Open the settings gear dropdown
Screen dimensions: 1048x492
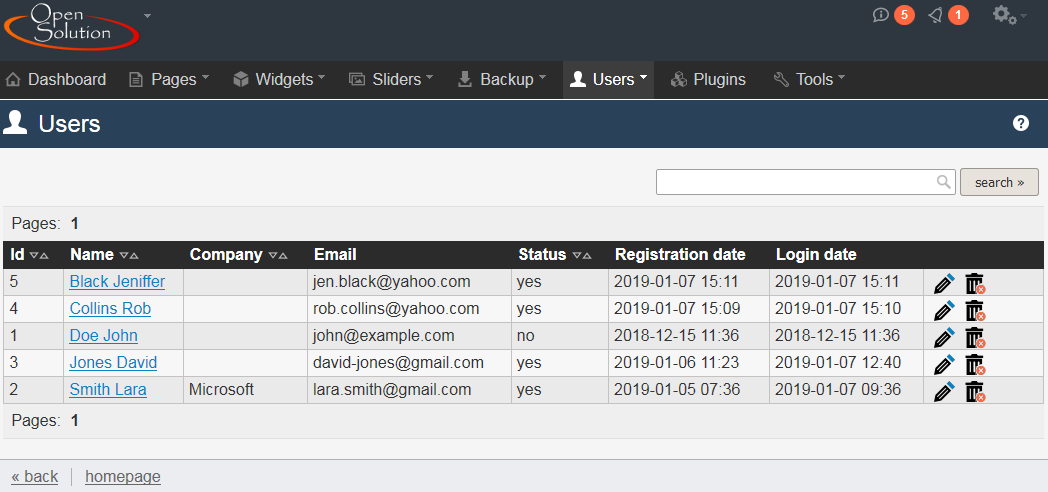pos(1006,15)
